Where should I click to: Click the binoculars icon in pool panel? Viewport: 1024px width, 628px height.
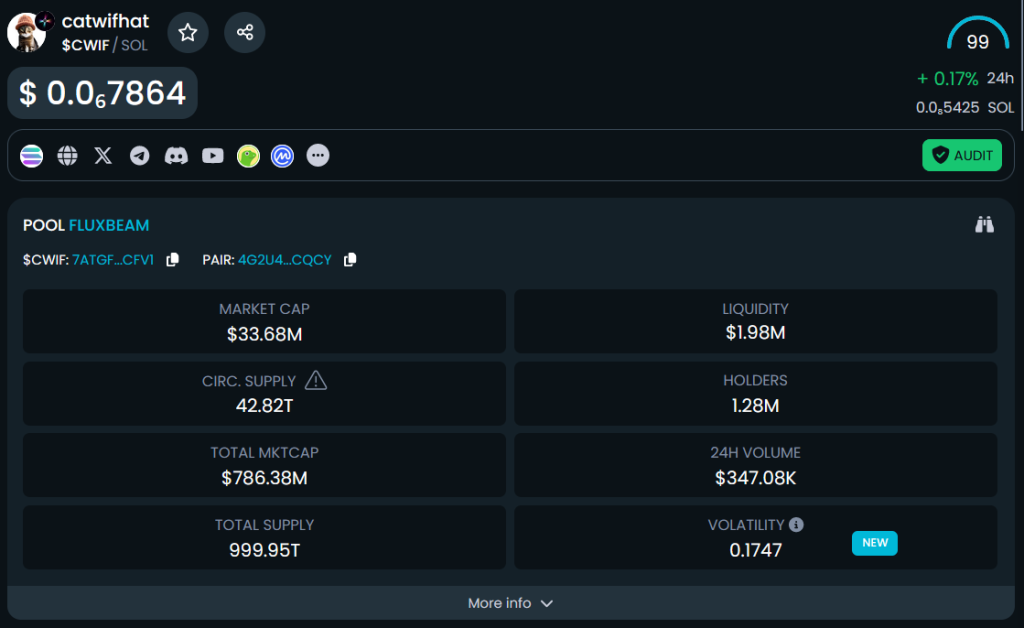(x=984, y=225)
